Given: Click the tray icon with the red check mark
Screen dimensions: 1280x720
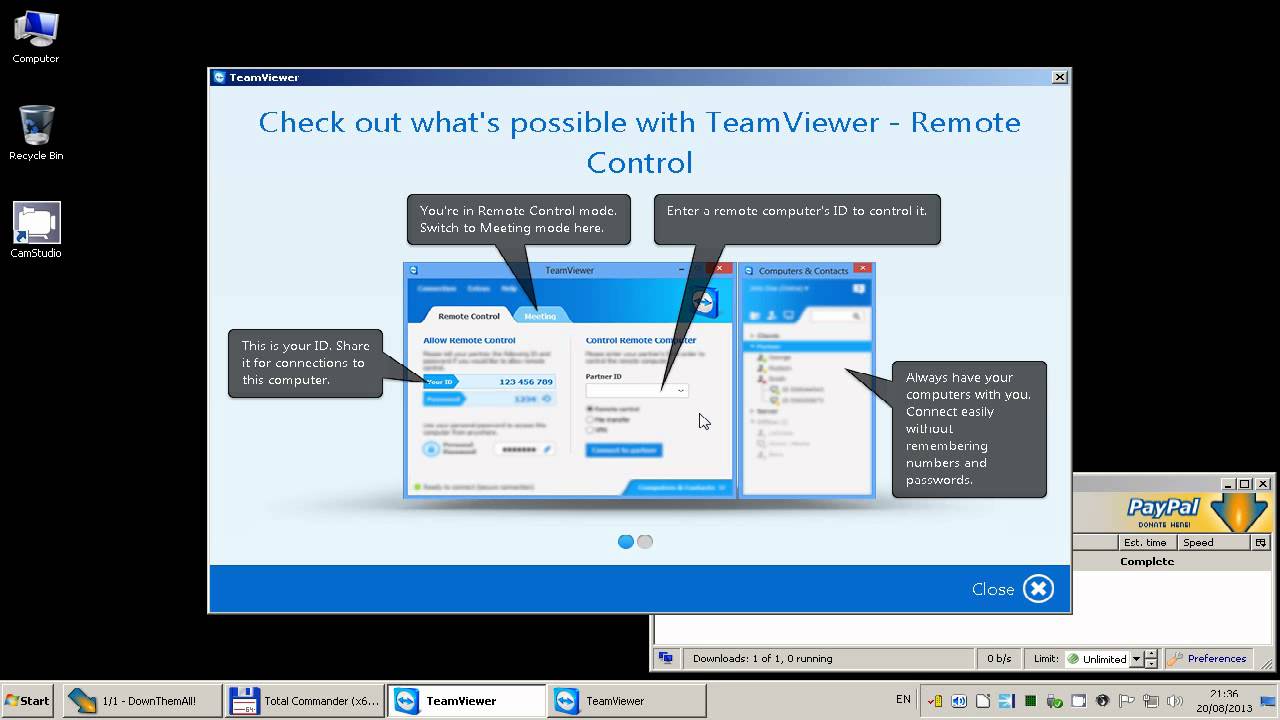Looking at the screenshot, I should pyautogui.click(x=935, y=701).
